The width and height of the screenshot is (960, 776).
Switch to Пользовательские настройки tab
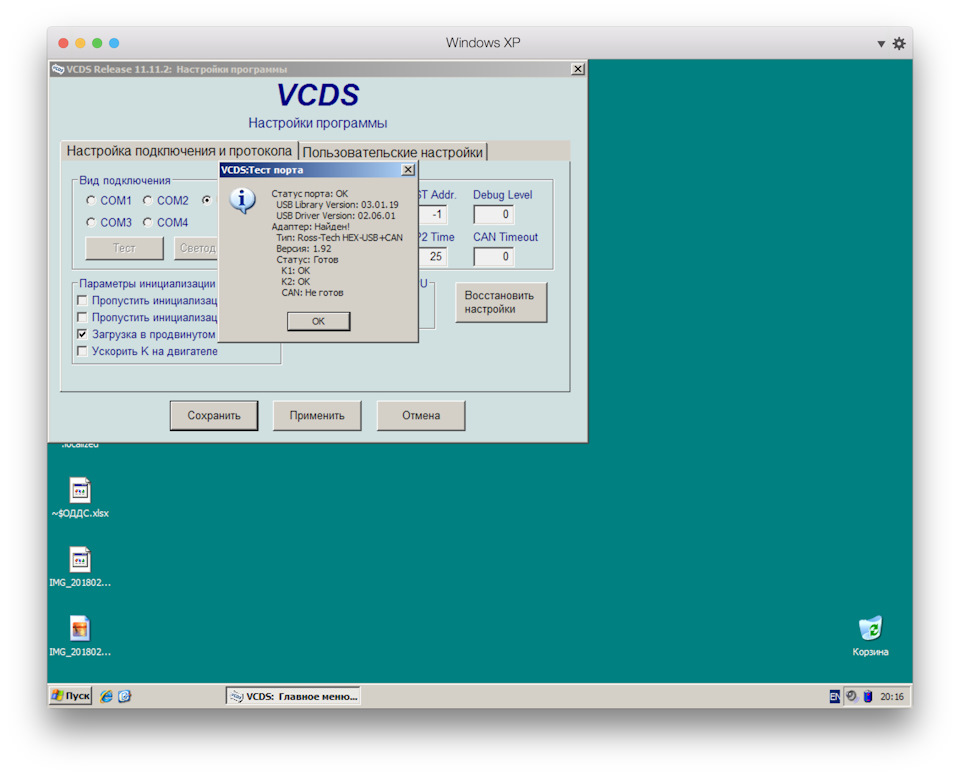click(x=392, y=152)
